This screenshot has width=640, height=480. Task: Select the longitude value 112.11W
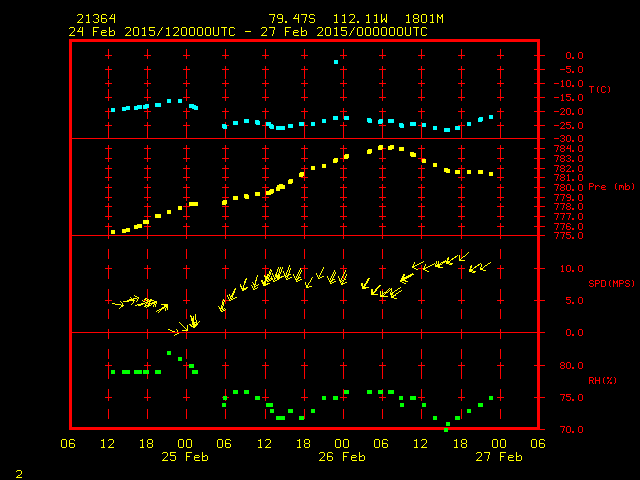[x=360, y=19]
